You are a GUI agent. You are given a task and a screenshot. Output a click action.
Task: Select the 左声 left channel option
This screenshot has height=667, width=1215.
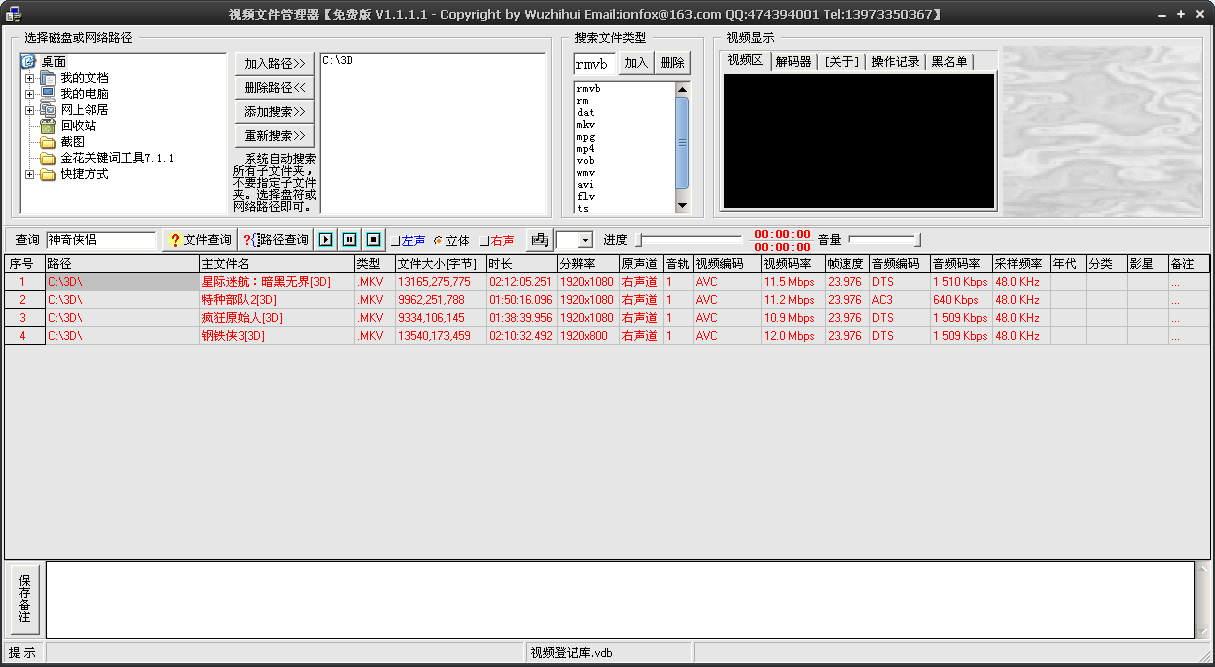click(408, 241)
